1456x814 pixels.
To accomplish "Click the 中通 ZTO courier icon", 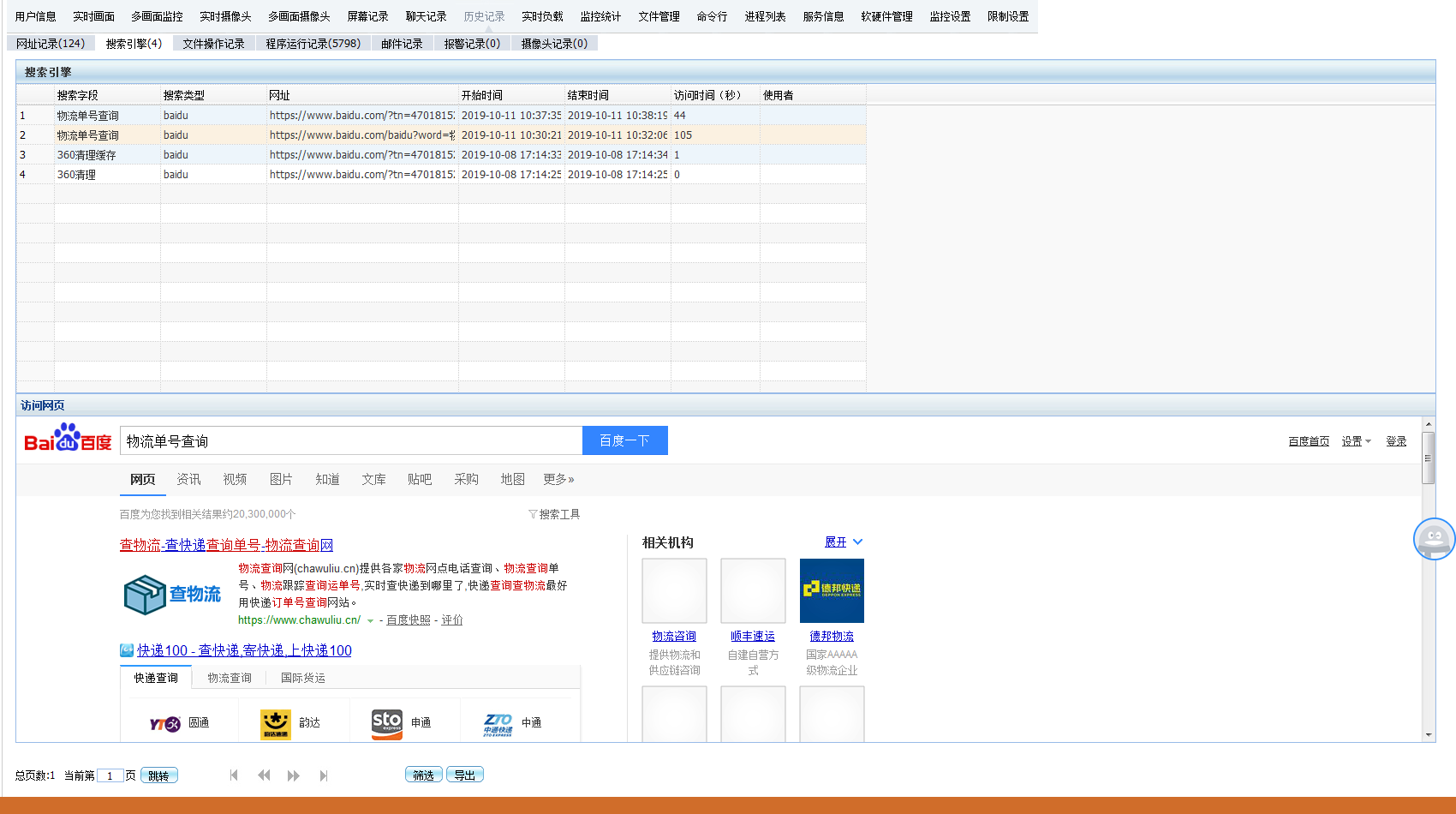I will [498, 724].
